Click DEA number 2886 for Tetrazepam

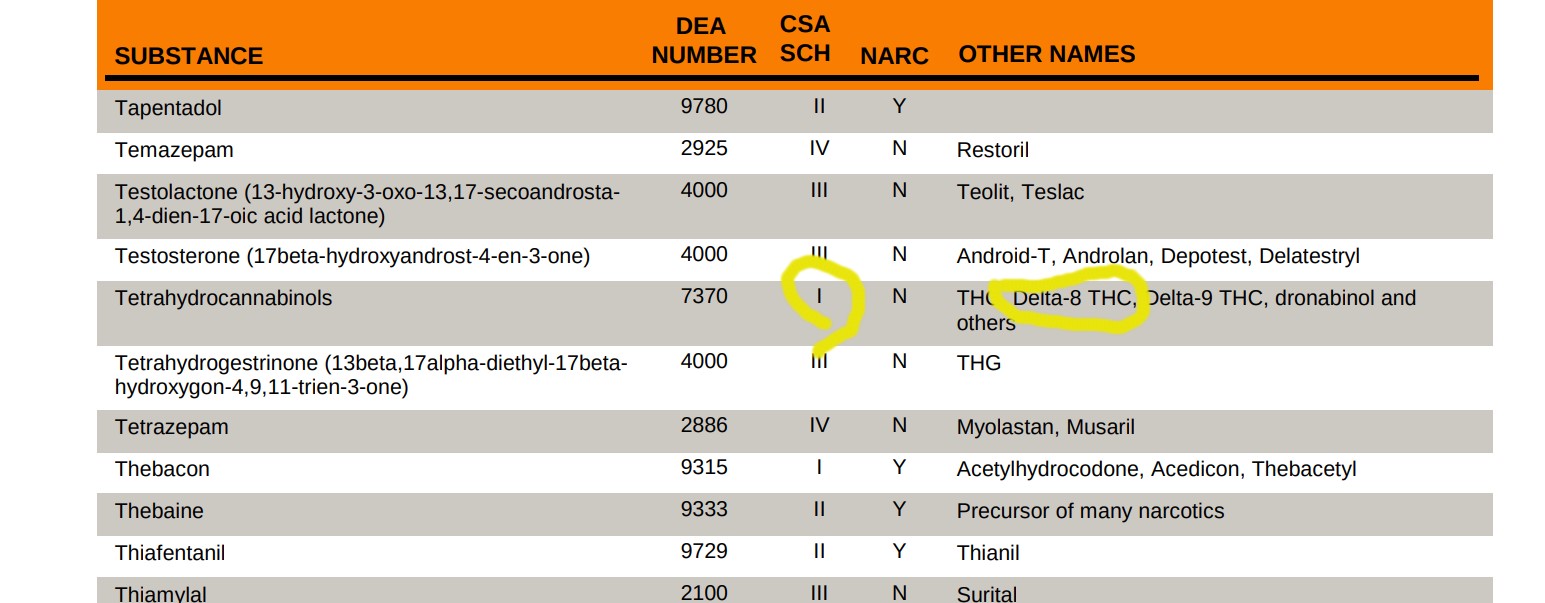(x=704, y=425)
